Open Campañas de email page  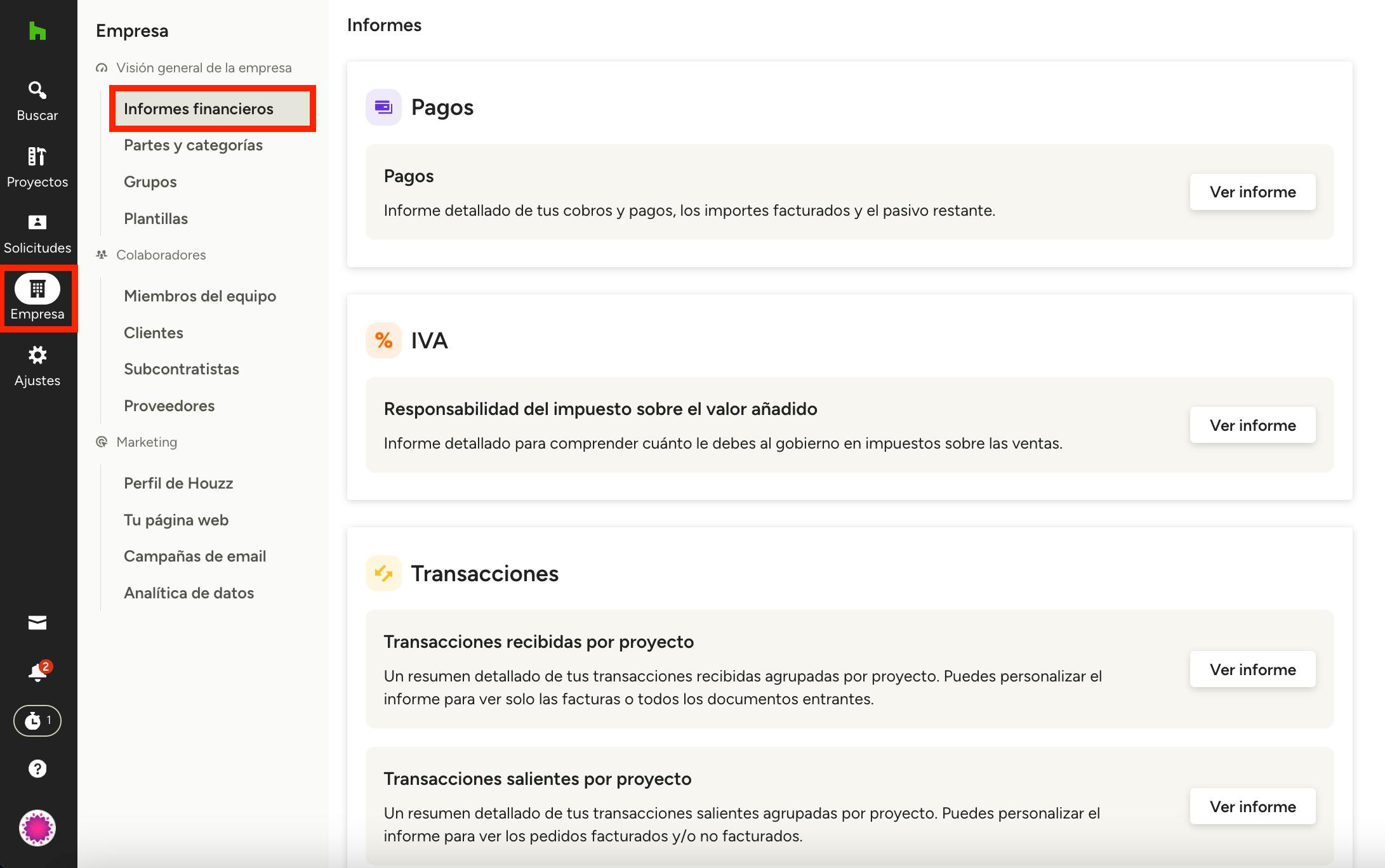(195, 556)
